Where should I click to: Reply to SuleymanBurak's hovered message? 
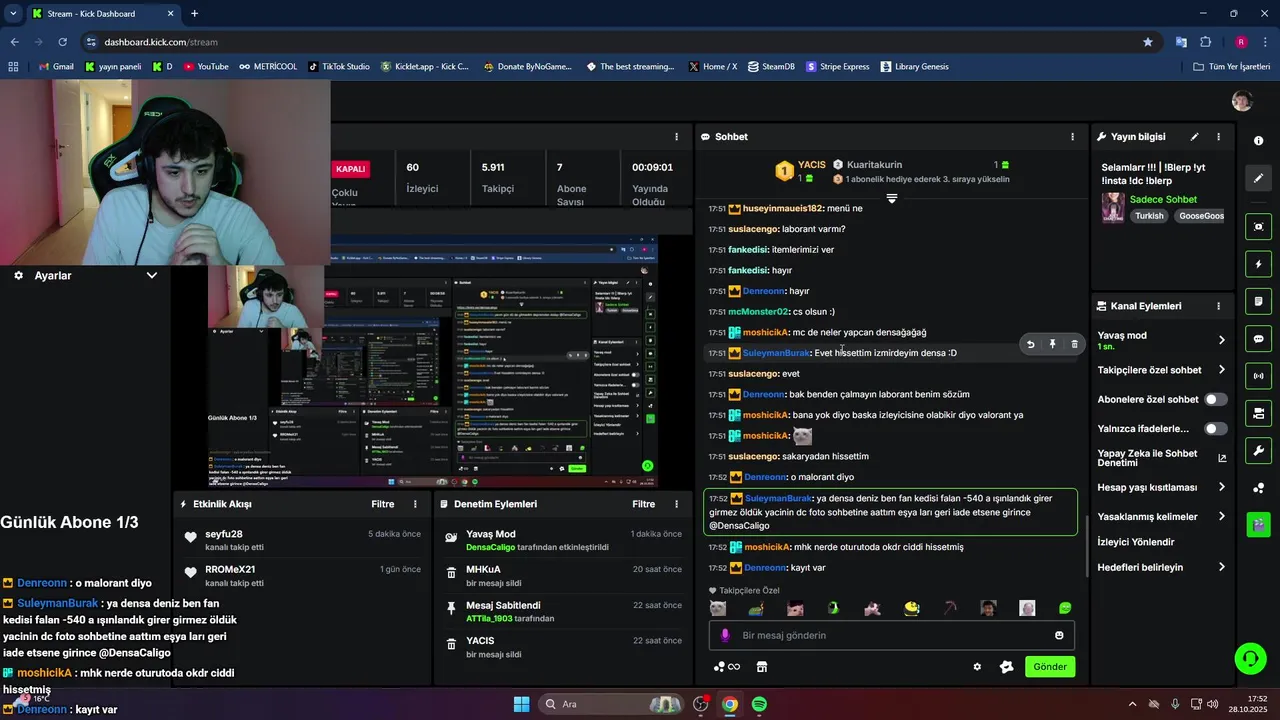click(1030, 344)
